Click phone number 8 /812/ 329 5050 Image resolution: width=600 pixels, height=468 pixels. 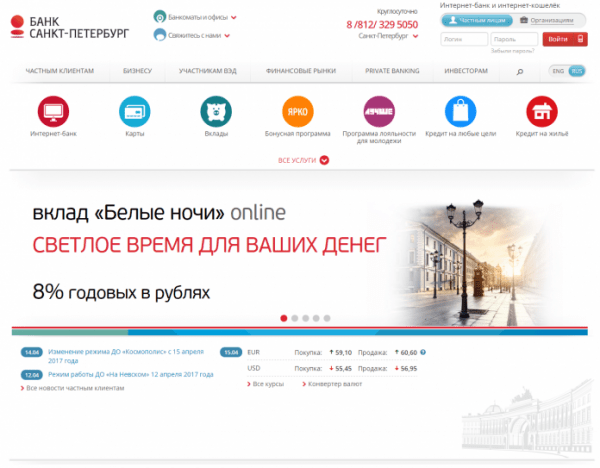click(382, 24)
